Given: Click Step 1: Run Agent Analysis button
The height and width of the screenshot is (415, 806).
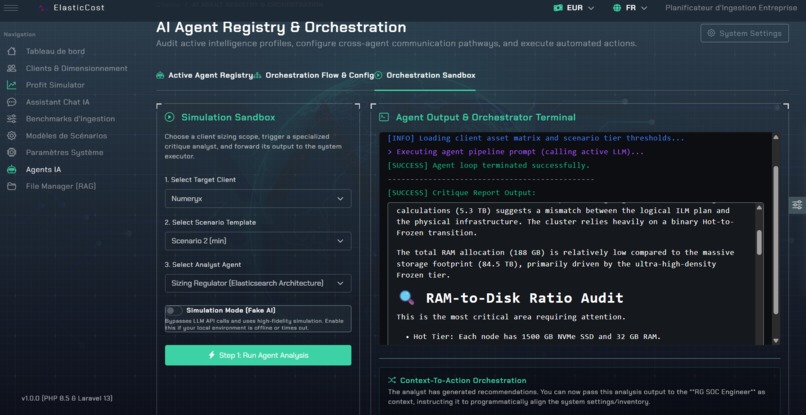Looking at the screenshot, I should tap(258, 355).
